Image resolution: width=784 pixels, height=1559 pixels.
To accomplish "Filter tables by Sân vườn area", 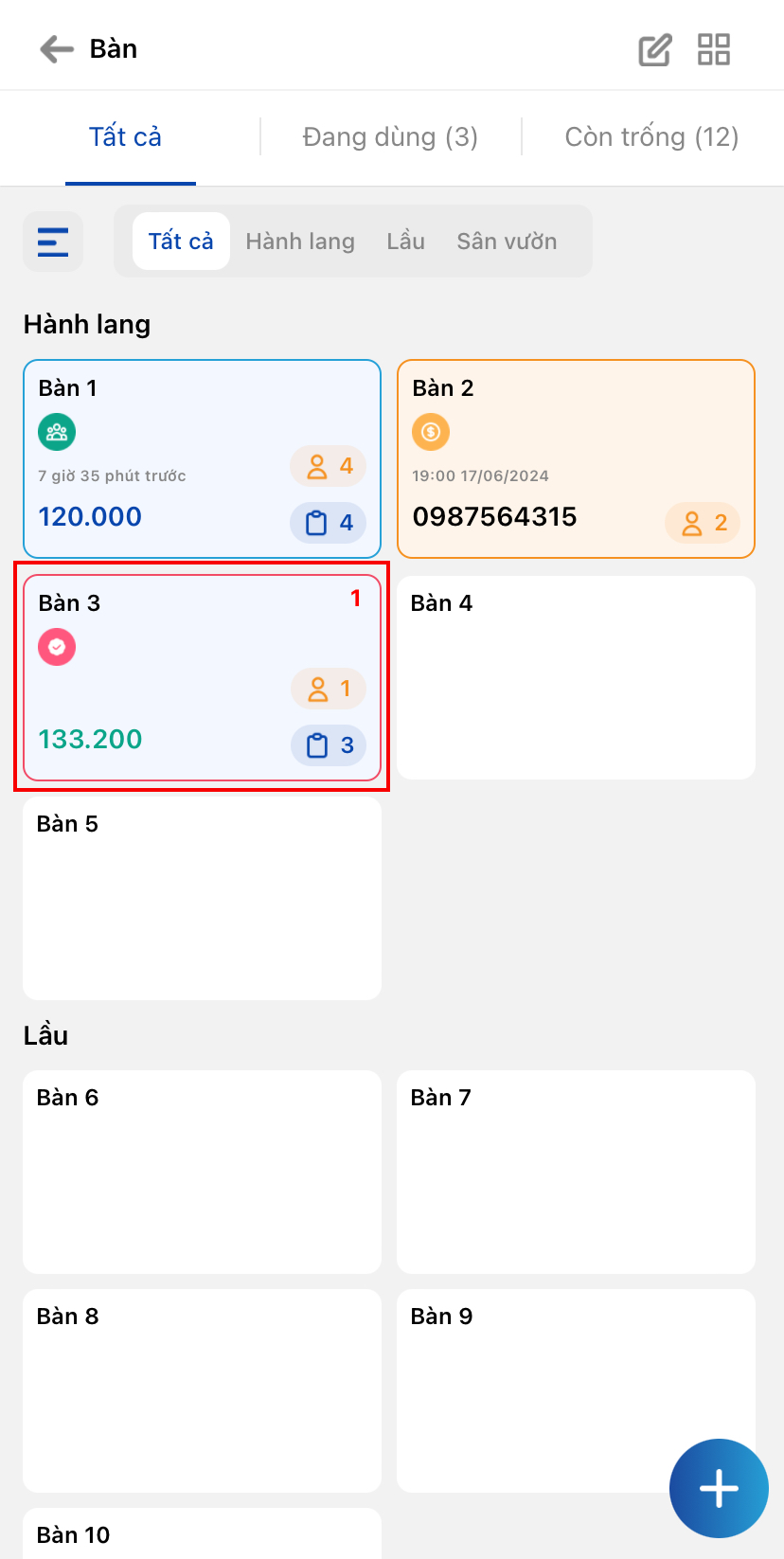I will [507, 242].
